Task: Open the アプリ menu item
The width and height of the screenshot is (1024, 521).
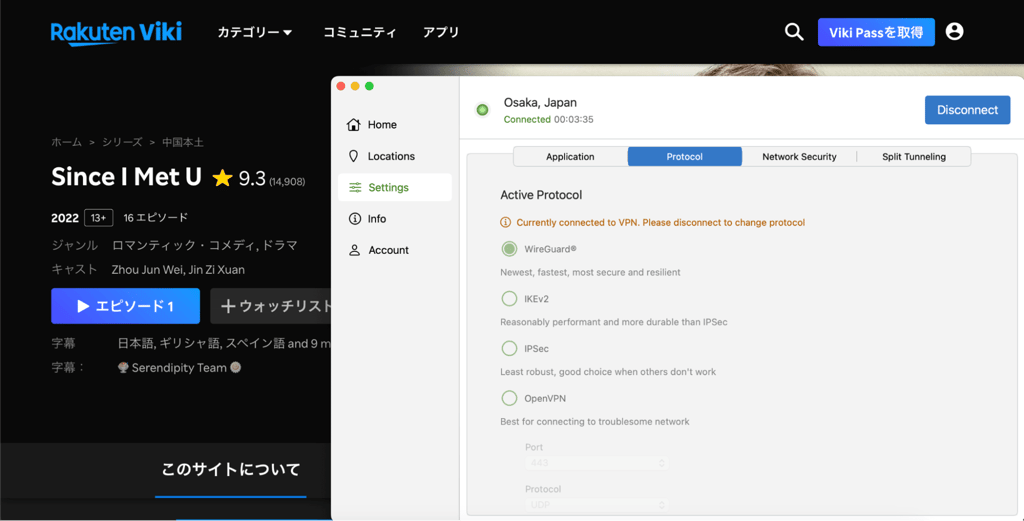Action: click(441, 32)
